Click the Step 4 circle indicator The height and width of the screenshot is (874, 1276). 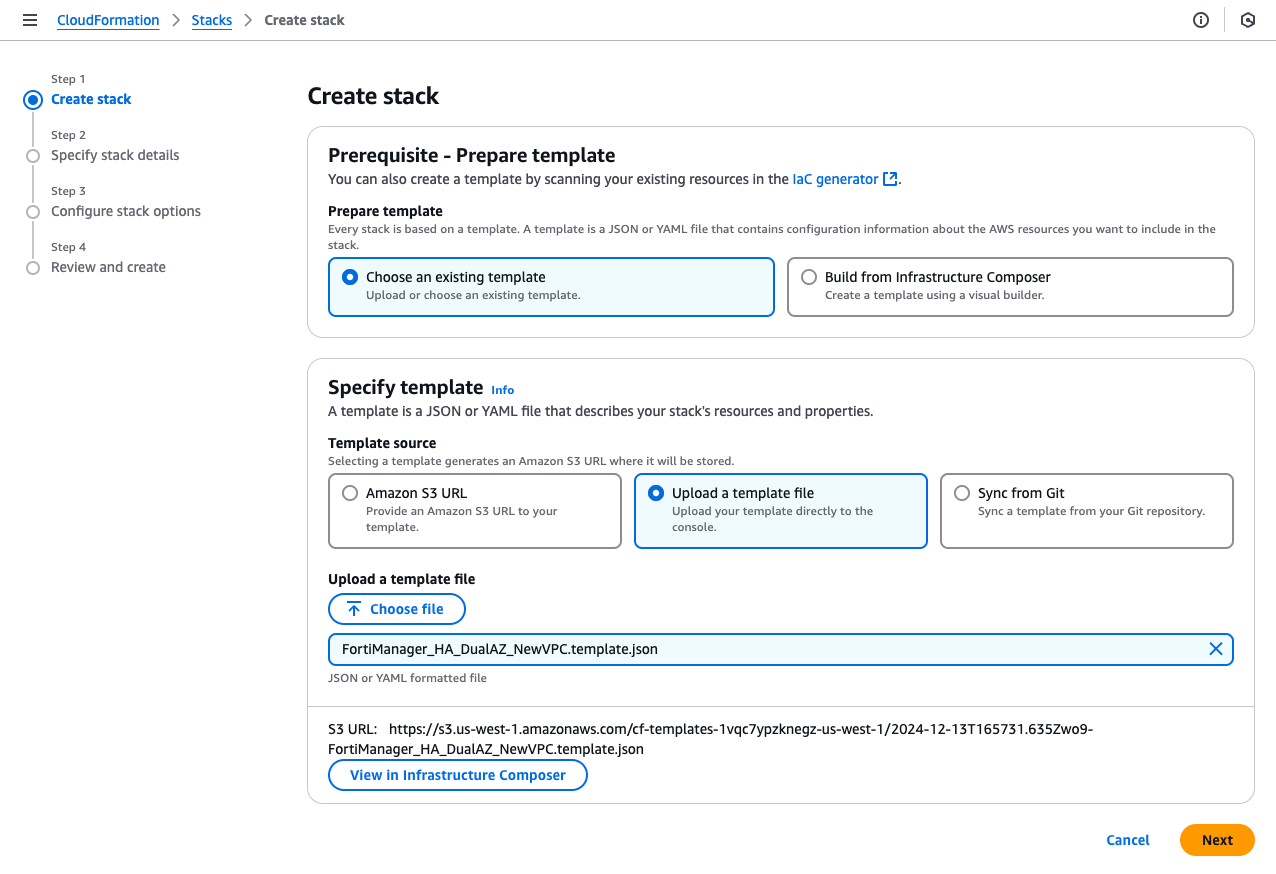[33, 268]
